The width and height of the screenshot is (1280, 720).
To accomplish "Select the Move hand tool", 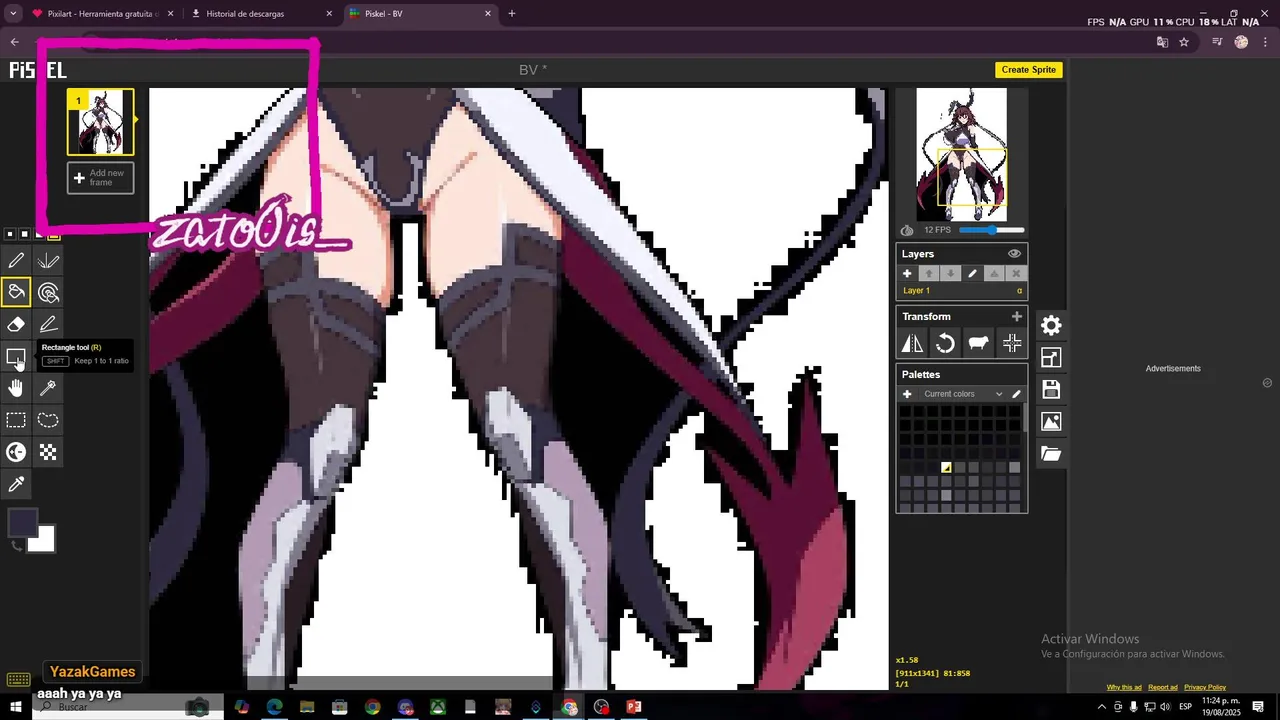I will click(16, 389).
